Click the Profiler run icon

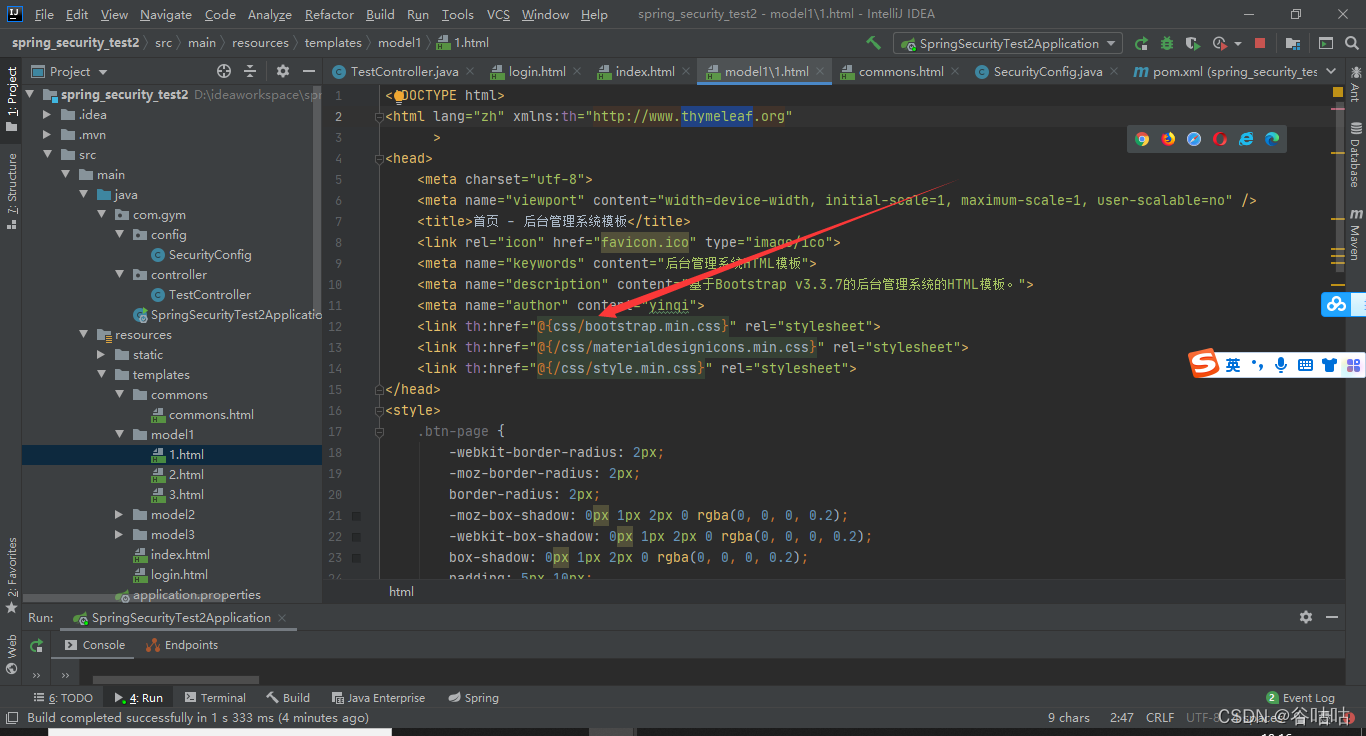(x=1219, y=43)
